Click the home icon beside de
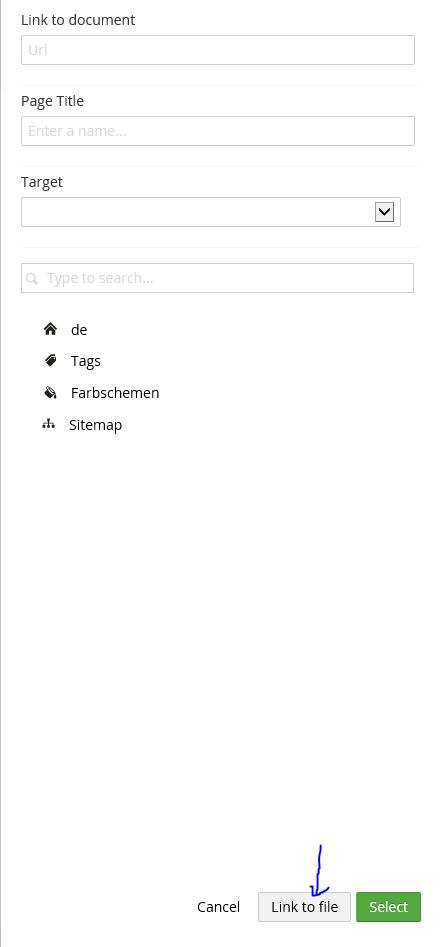Viewport: 441px width, 947px height. click(x=50, y=329)
